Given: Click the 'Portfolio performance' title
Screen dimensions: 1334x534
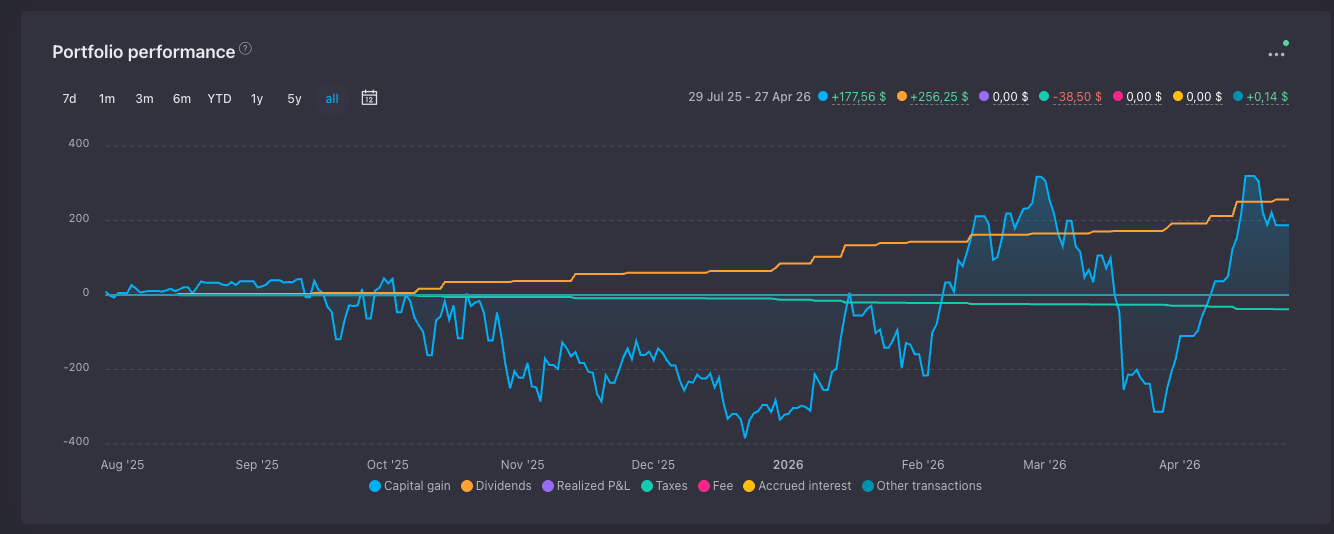Looking at the screenshot, I should point(144,51).
